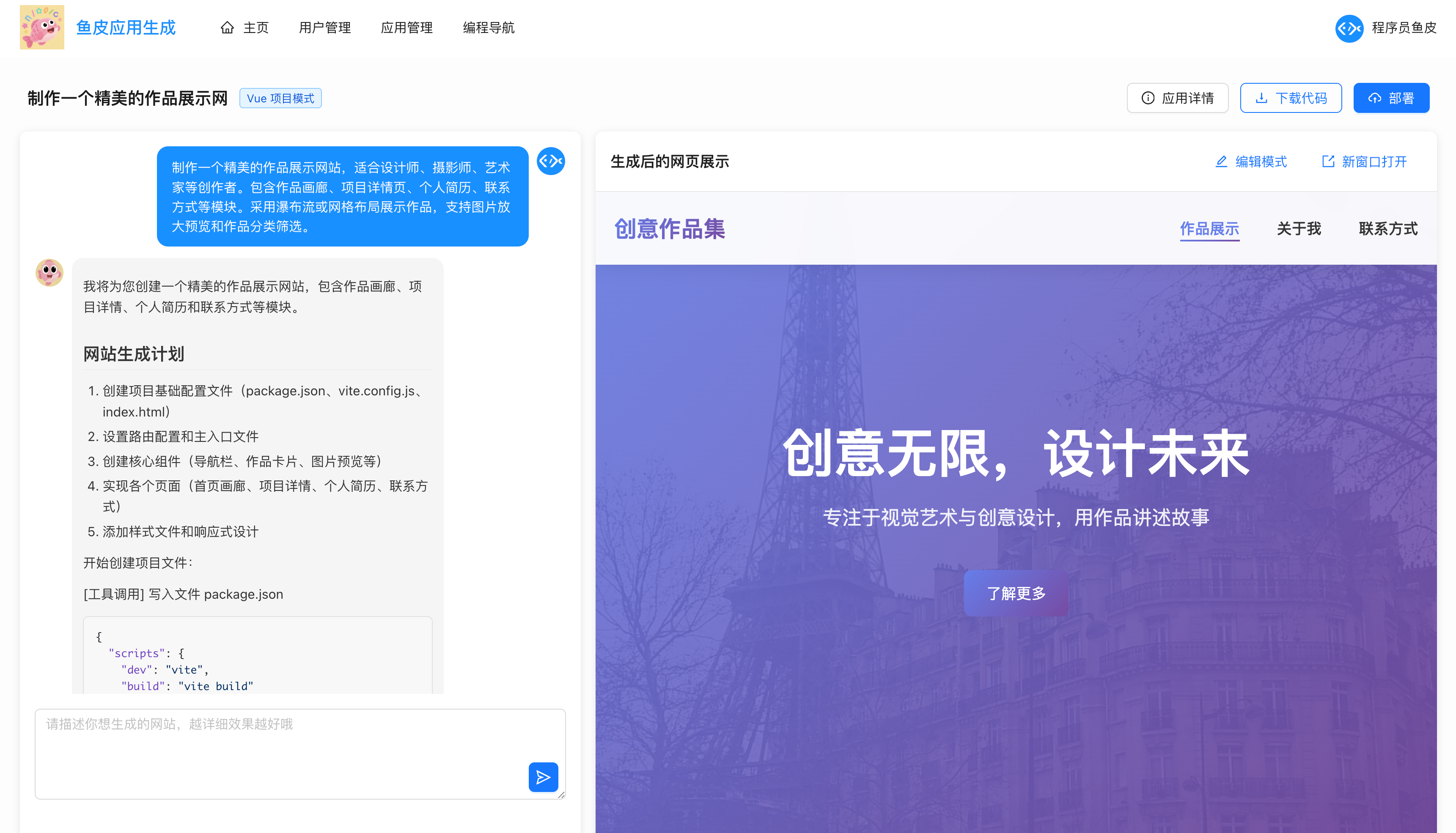Click the user avatar beside blue message
This screenshot has width=1456, height=833.
(x=551, y=161)
